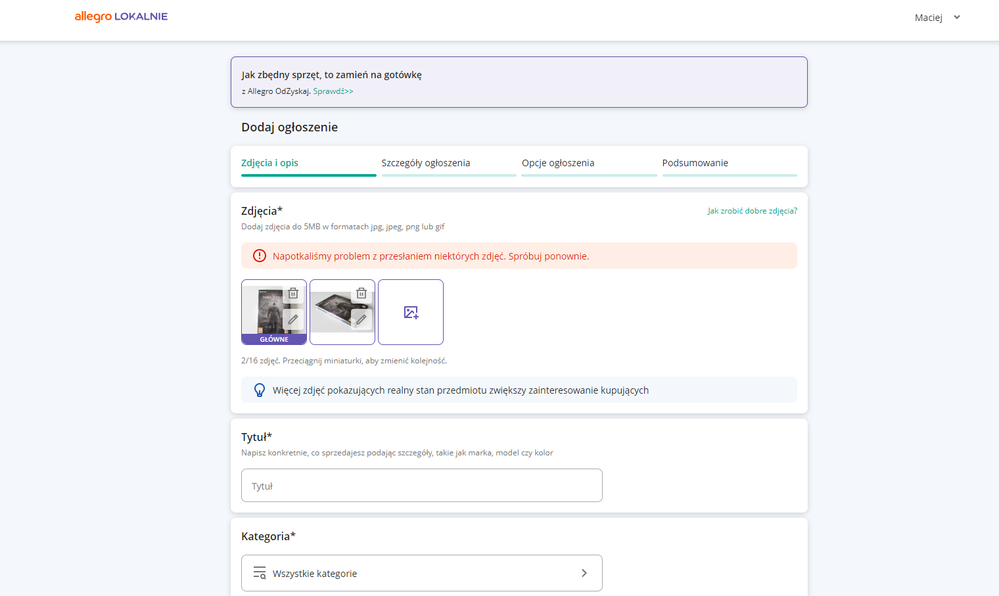Delete the first photo marked GŁÓWNE
Viewport: 999px width, 596px height.
pyautogui.click(x=293, y=293)
